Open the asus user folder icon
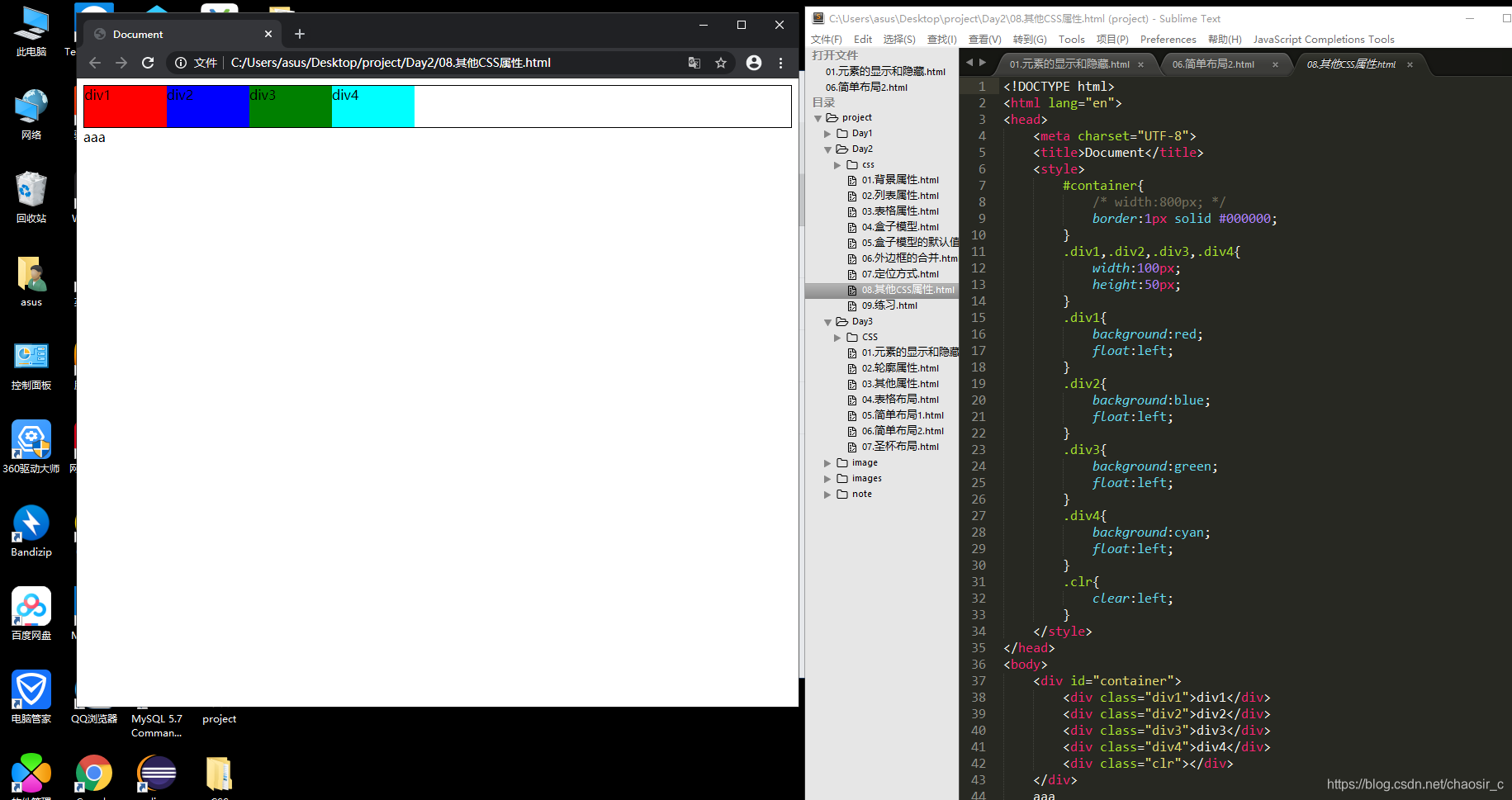The height and width of the screenshot is (800, 1512). 31,281
